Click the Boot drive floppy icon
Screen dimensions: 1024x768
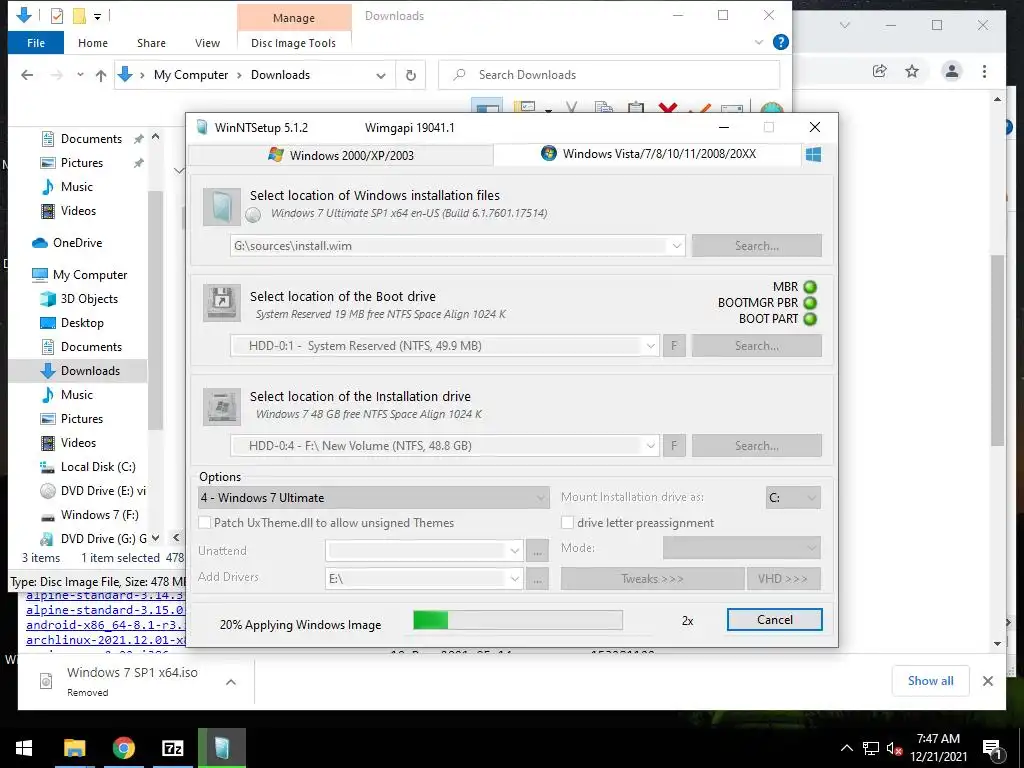(x=221, y=302)
